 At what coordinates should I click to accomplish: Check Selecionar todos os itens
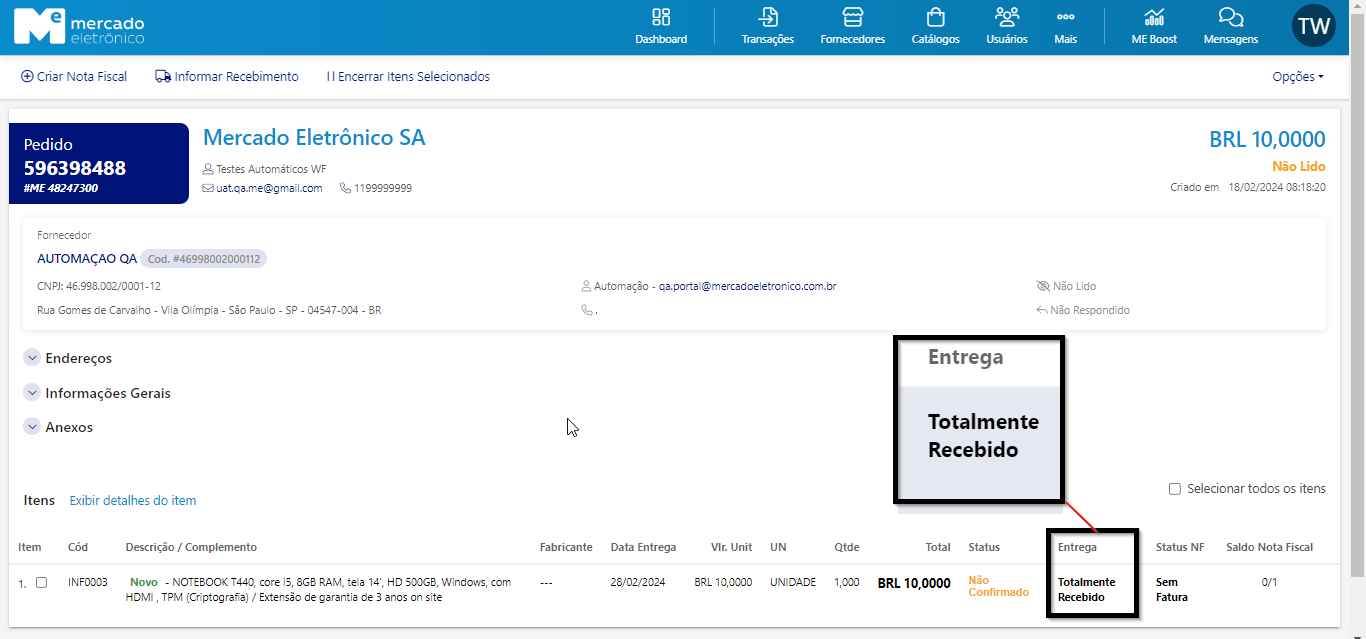coord(1175,489)
